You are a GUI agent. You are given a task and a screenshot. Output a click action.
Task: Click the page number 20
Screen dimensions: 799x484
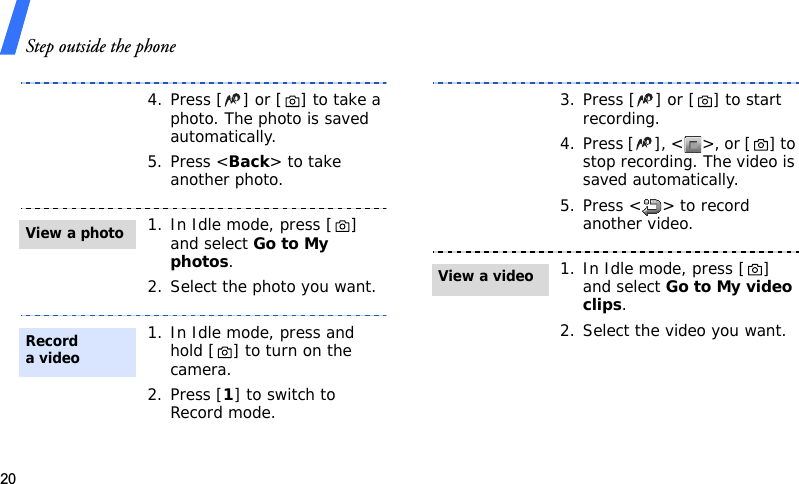9,477
